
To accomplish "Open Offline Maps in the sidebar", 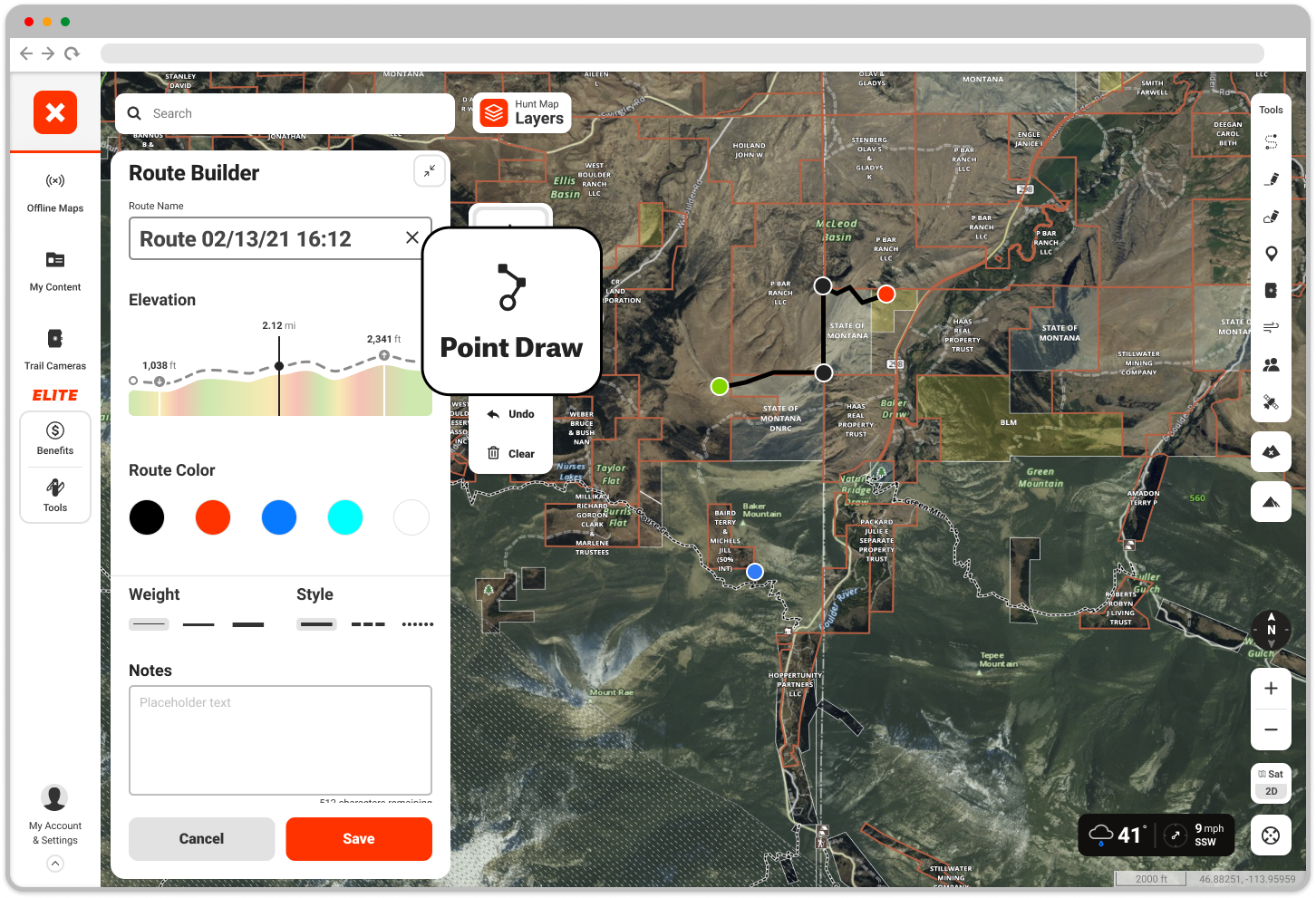I will point(55,192).
